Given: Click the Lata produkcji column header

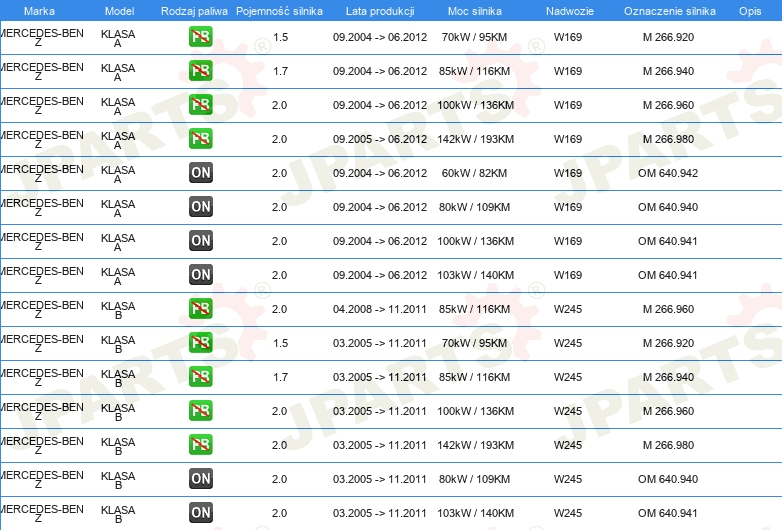Looking at the screenshot, I should (x=380, y=11).
